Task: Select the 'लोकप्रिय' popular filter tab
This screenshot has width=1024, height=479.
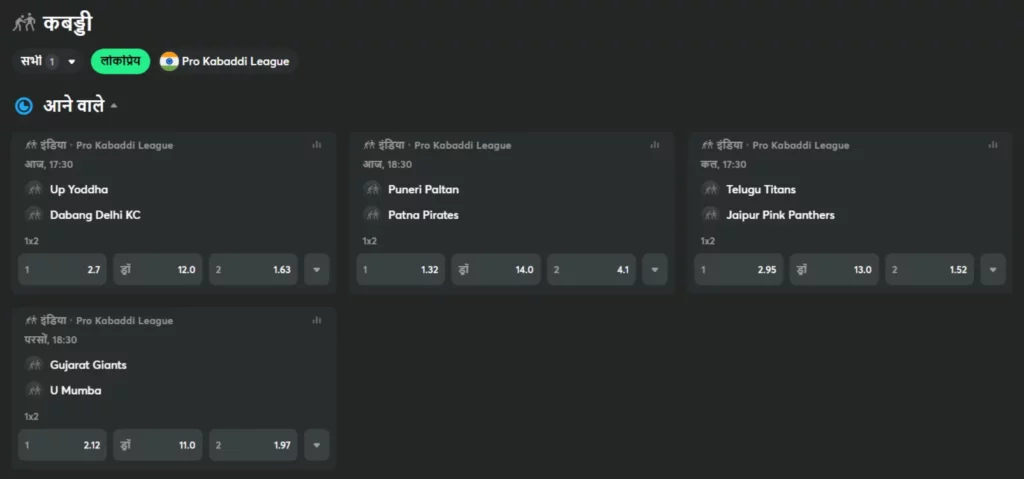Action: (120, 62)
